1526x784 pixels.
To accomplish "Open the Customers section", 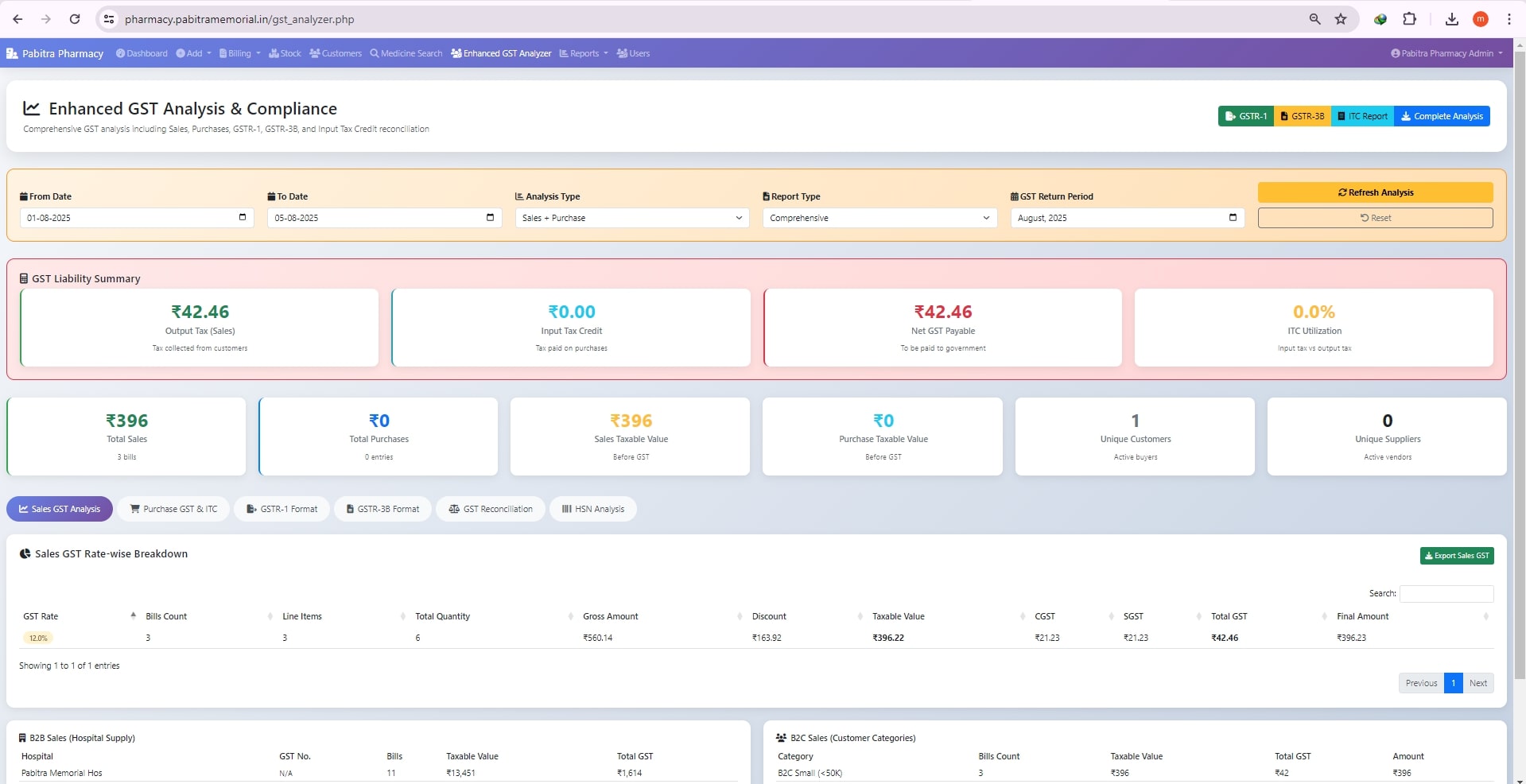I will pos(336,53).
